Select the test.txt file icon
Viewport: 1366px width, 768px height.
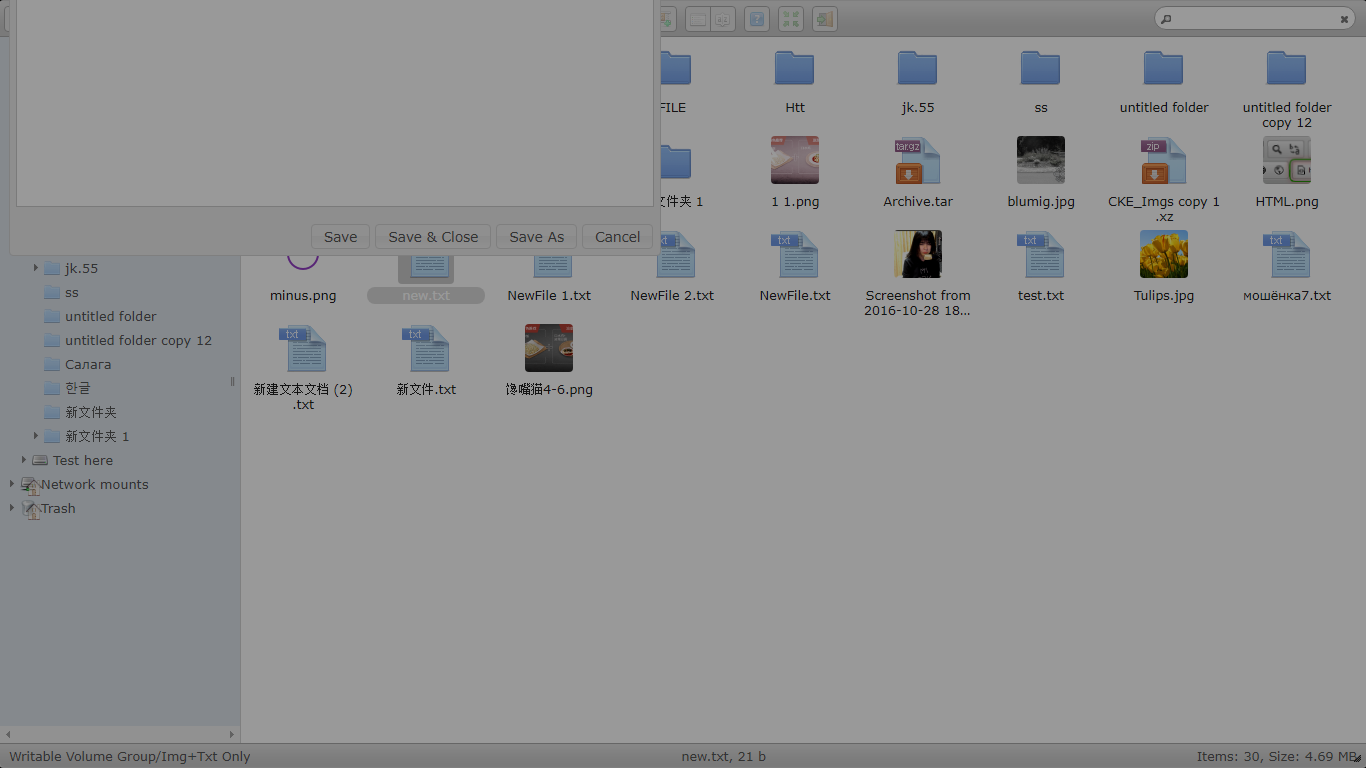tap(1040, 254)
